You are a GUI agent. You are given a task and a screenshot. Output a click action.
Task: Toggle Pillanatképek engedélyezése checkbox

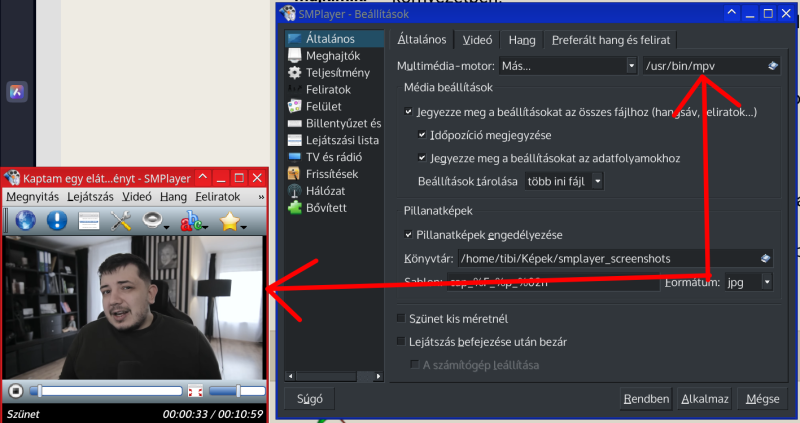point(408,235)
